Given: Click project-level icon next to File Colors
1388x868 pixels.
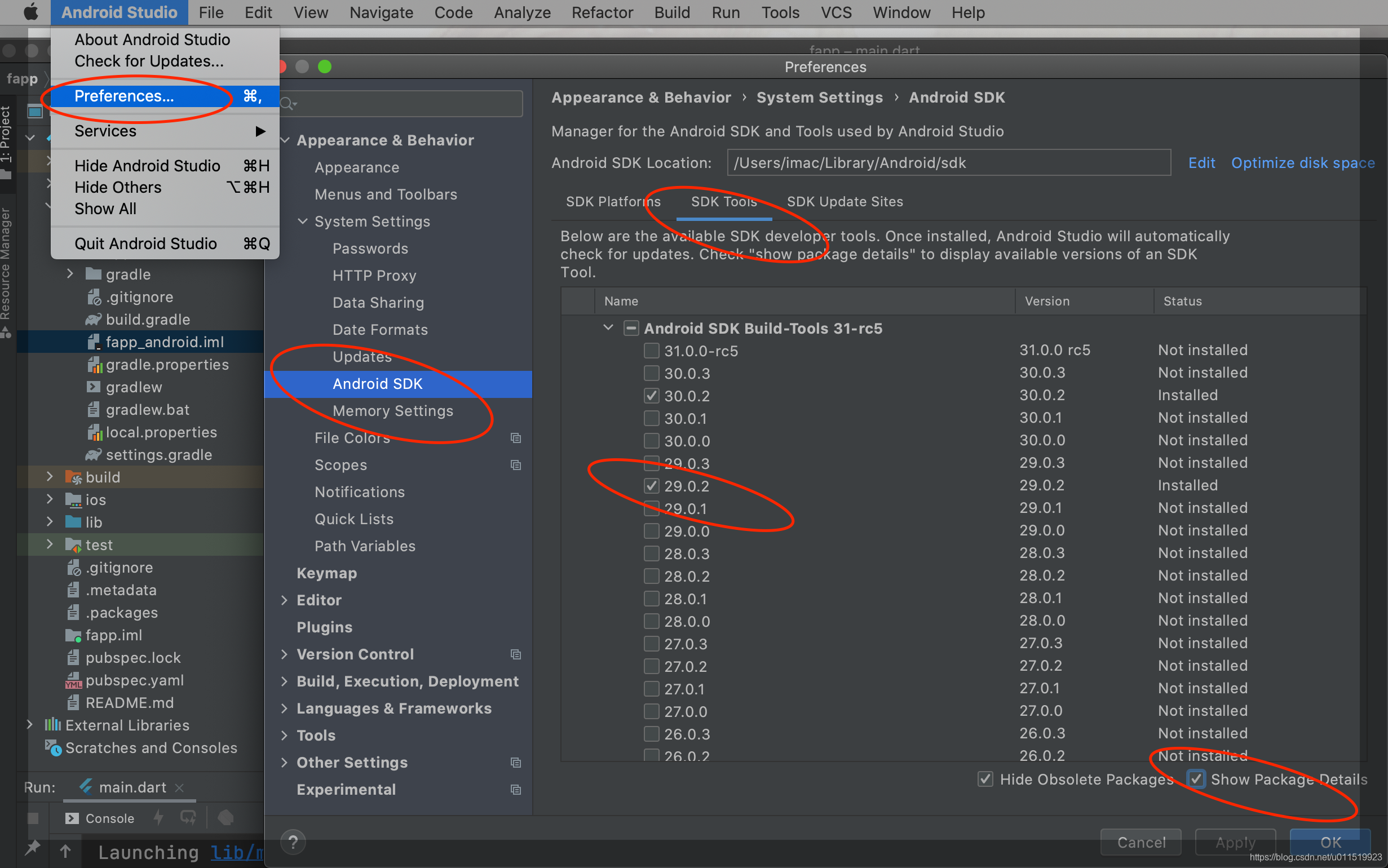Looking at the screenshot, I should pos(515,438).
